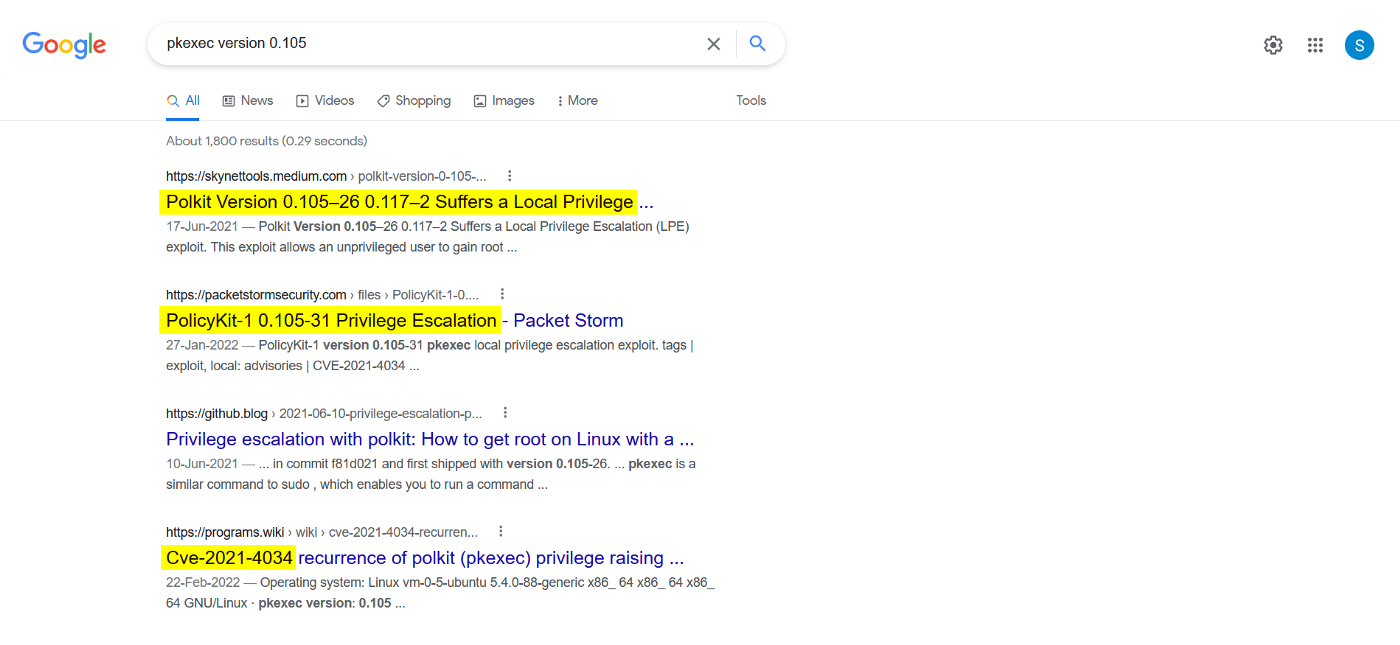Clear the search query with the X icon
Viewport: 1400px width, 645px height.
pyautogui.click(x=713, y=43)
